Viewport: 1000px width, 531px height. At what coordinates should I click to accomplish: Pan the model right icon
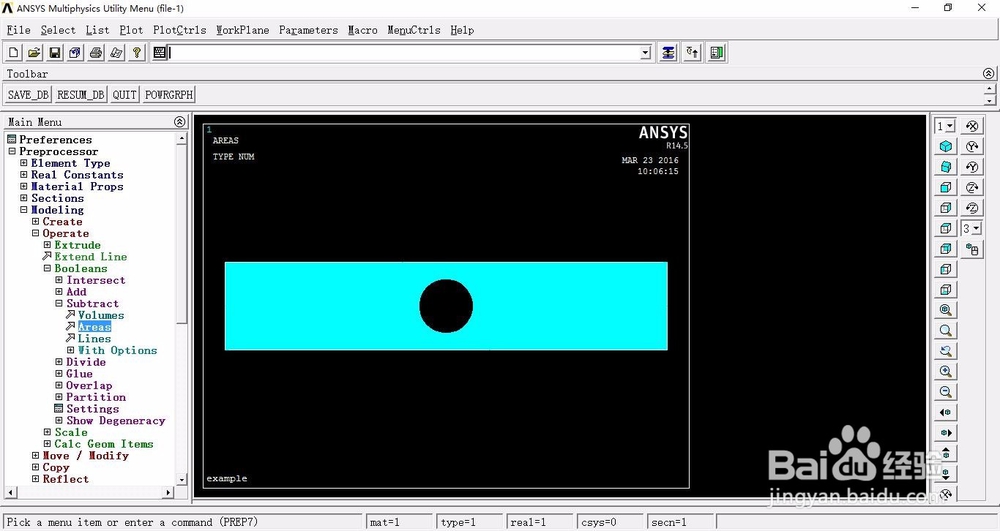tap(946, 433)
